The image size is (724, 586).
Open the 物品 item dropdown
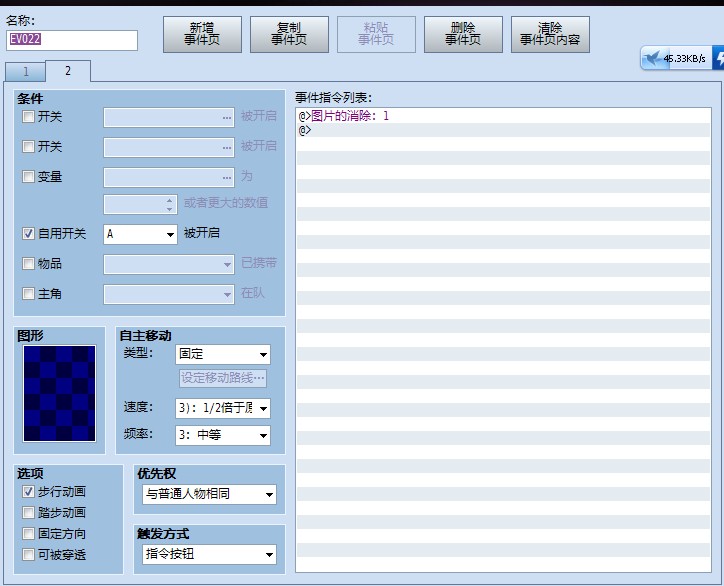[x=169, y=264]
